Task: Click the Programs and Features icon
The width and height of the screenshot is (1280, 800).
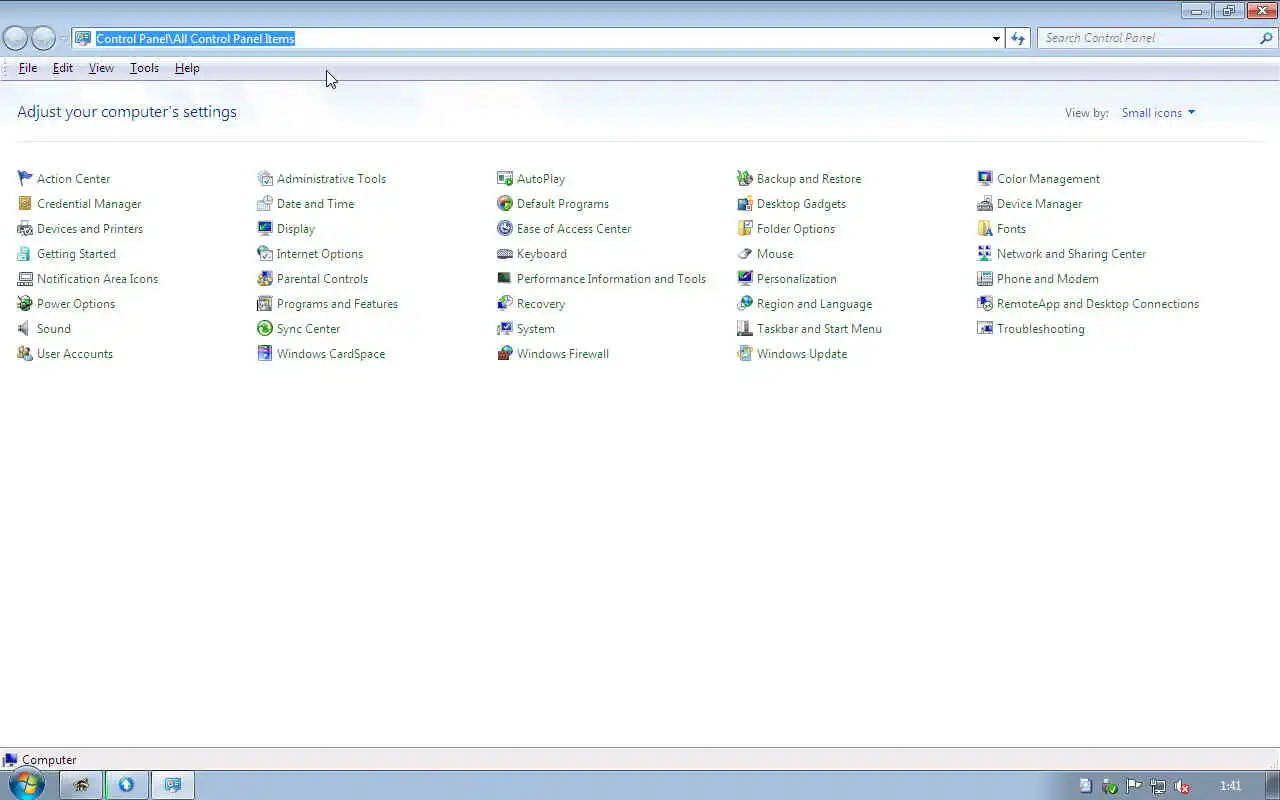Action: click(x=265, y=304)
